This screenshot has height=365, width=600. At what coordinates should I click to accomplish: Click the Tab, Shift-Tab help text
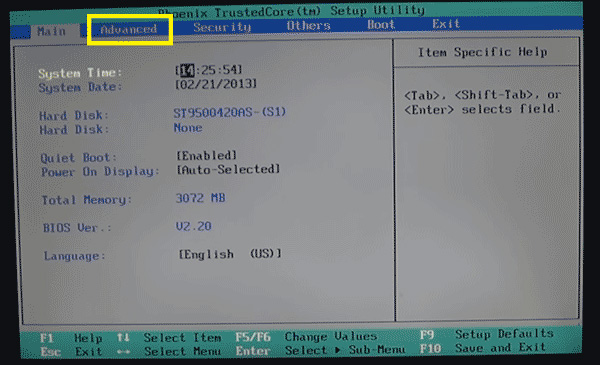(x=483, y=102)
